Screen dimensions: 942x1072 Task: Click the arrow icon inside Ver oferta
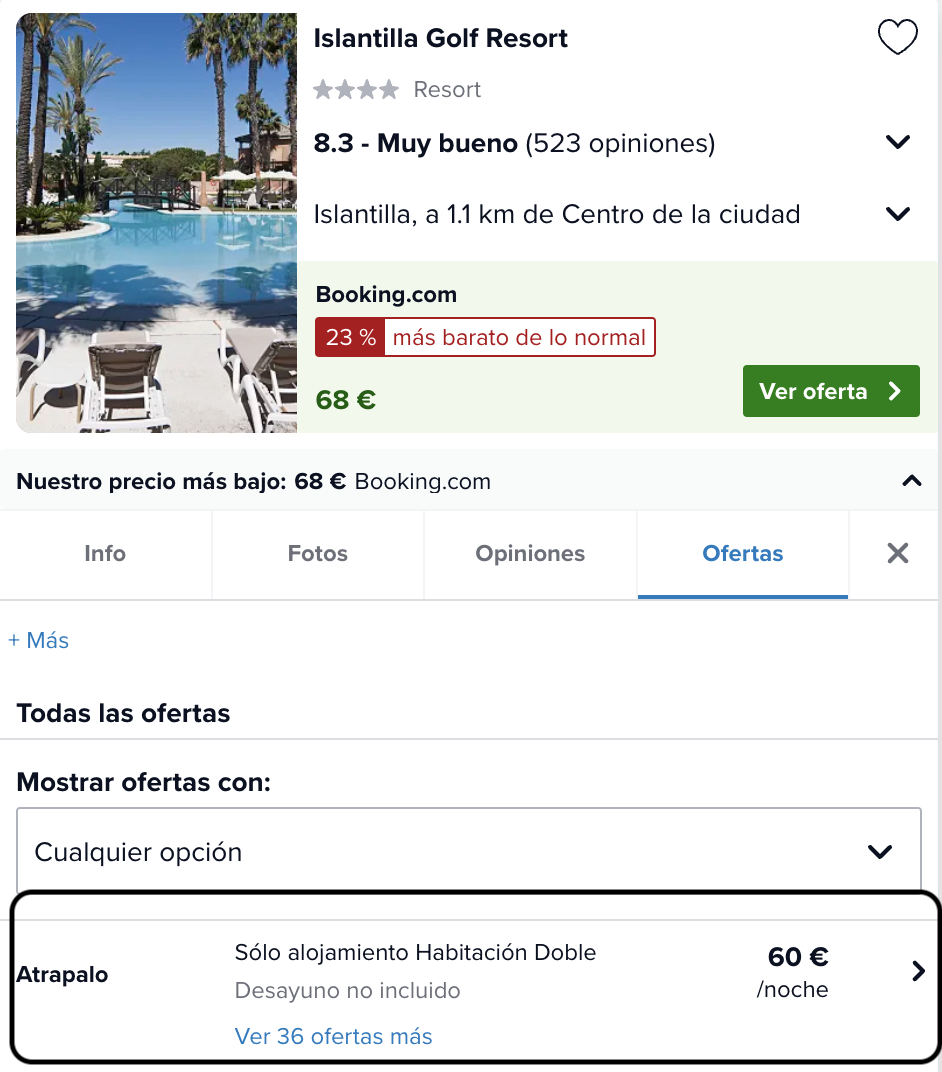894,391
